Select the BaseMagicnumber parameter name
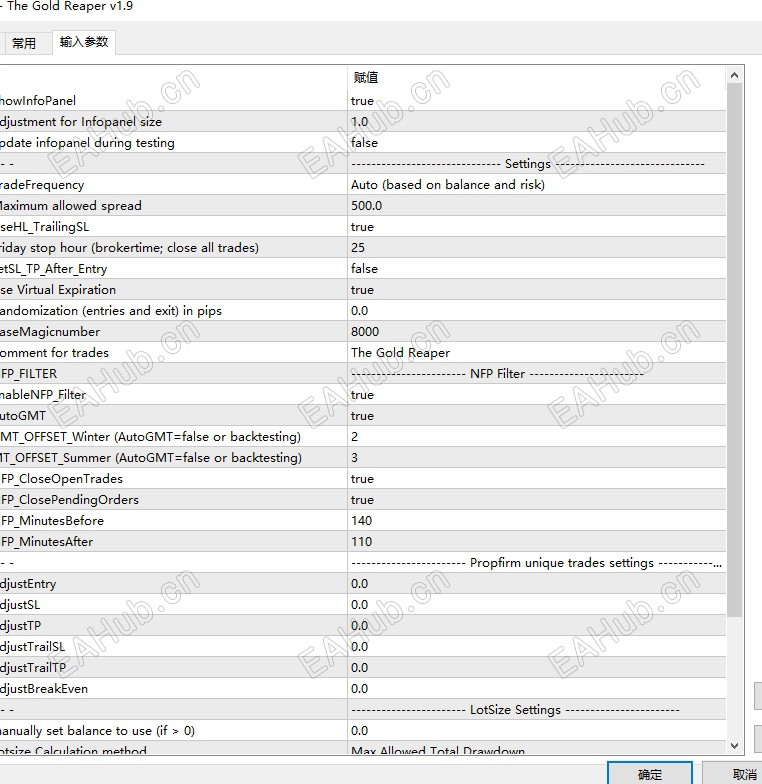The height and width of the screenshot is (784, 762). [50, 332]
